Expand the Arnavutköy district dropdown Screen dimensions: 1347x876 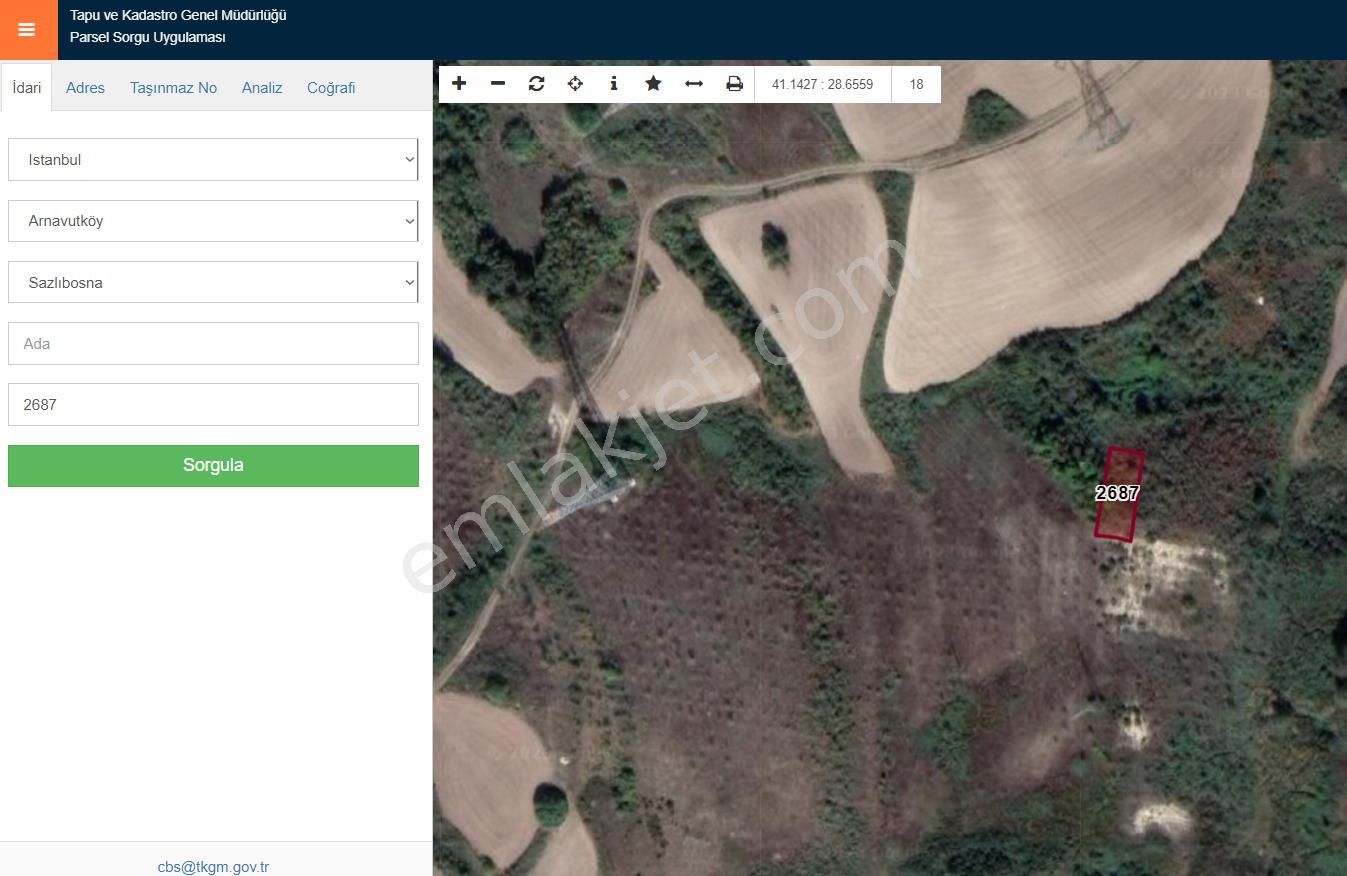coord(213,221)
